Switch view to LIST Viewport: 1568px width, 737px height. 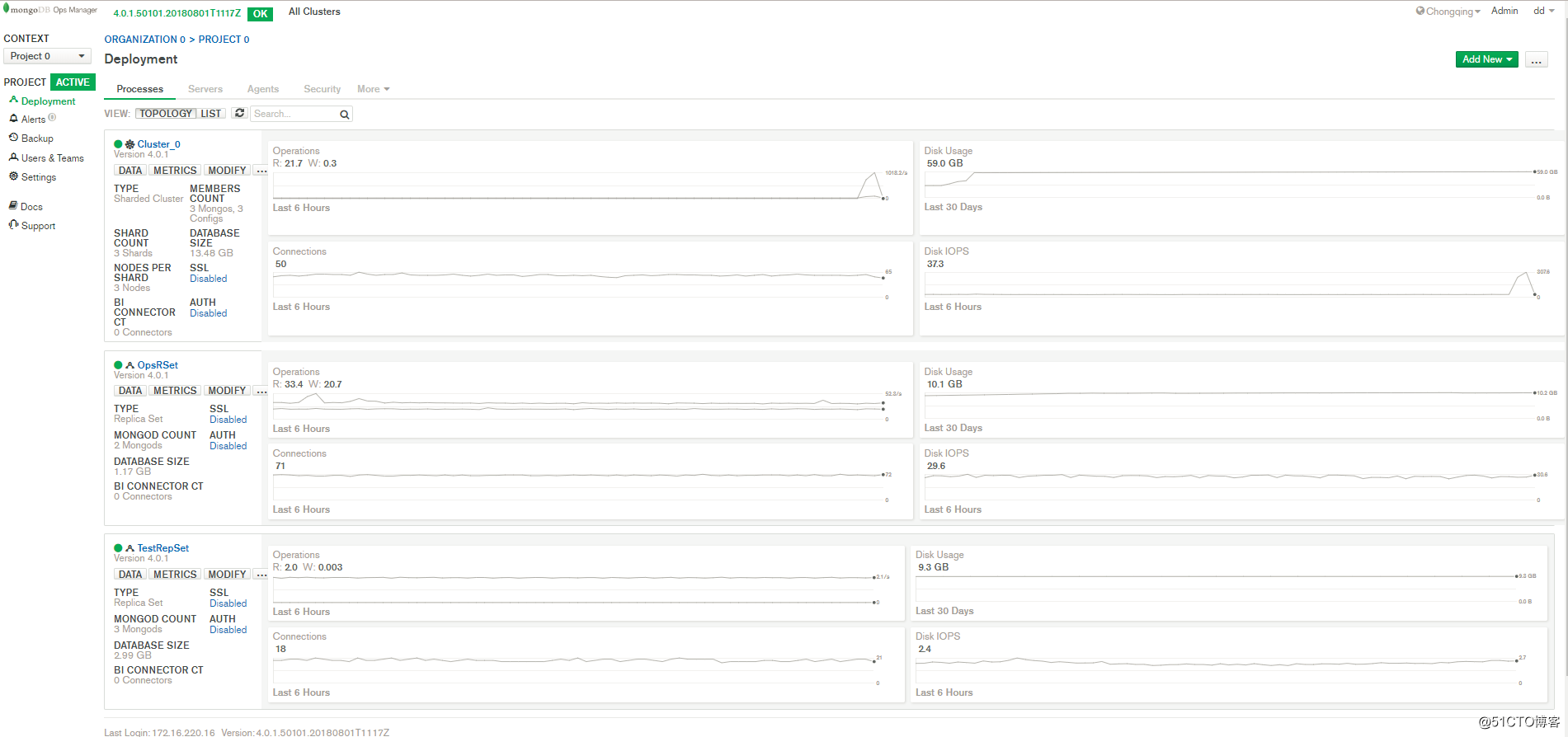211,114
